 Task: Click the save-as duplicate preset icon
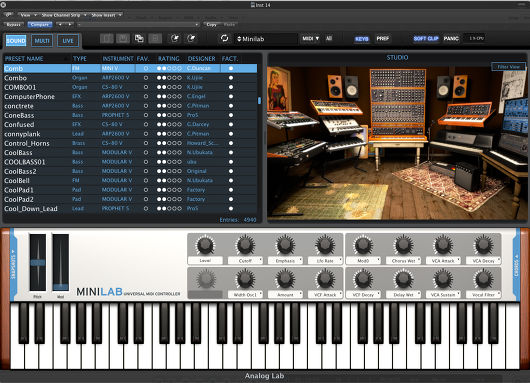[139, 39]
